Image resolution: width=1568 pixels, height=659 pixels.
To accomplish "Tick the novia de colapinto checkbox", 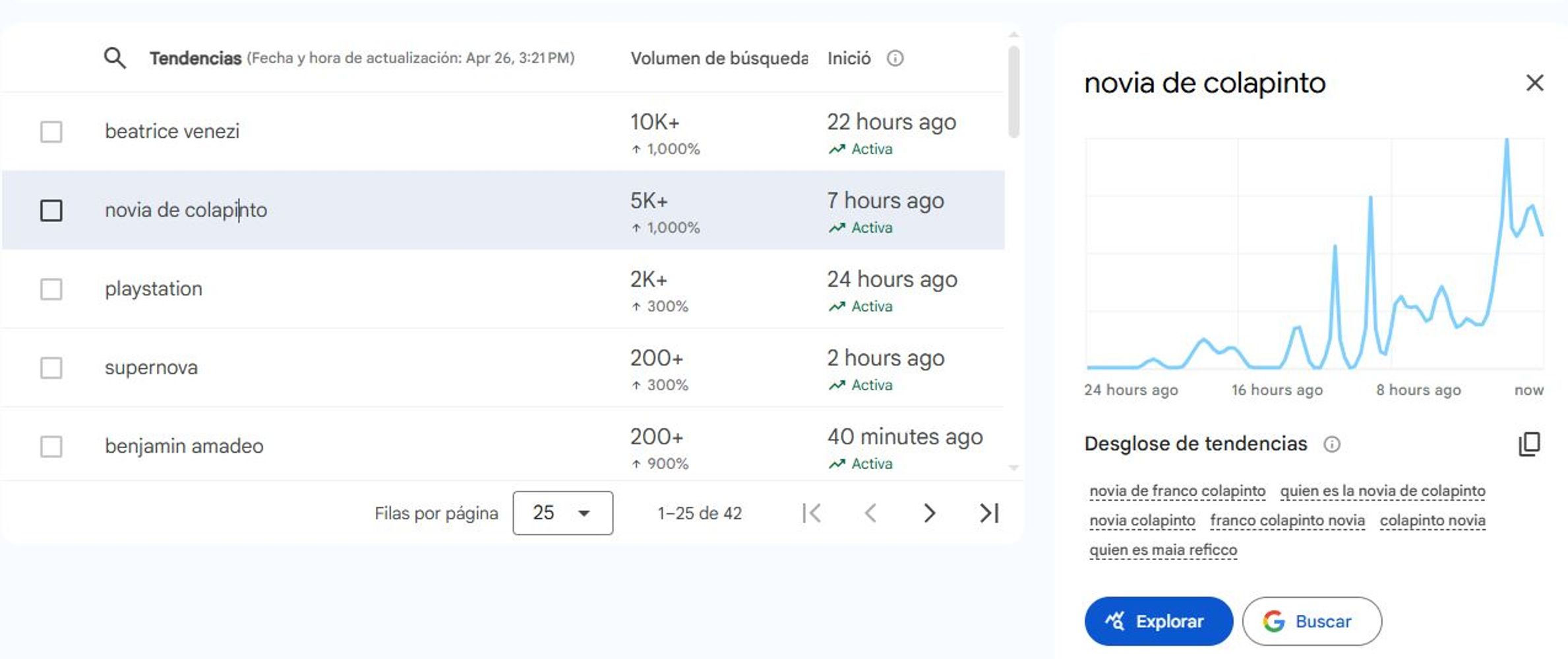I will point(51,211).
